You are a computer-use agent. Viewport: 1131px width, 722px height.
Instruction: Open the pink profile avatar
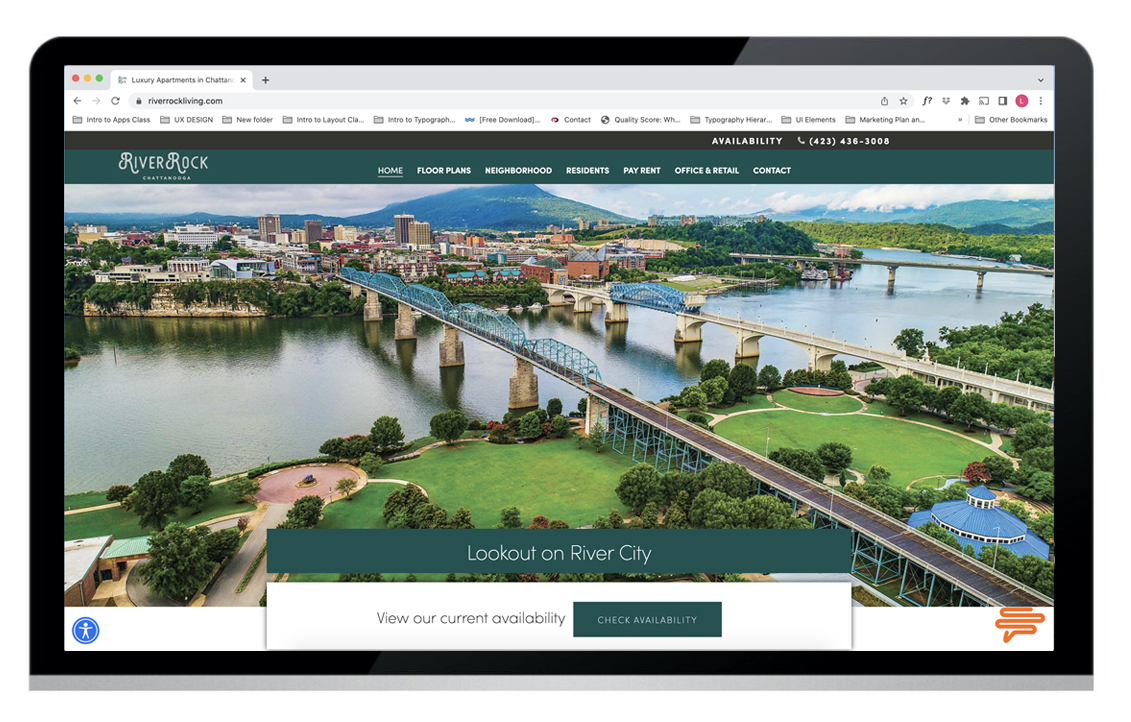click(1021, 101)
